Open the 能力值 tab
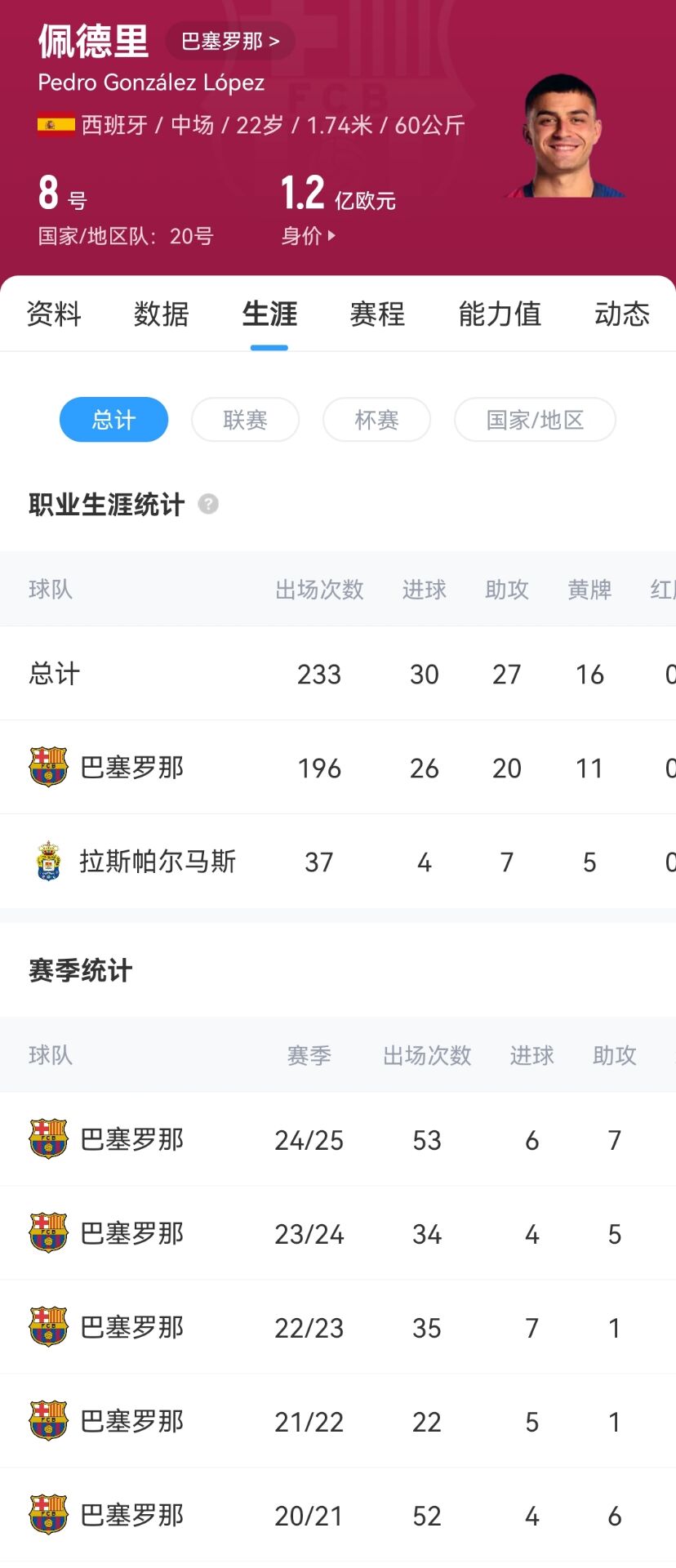The image size is (676, 1568). click(500, 314)
